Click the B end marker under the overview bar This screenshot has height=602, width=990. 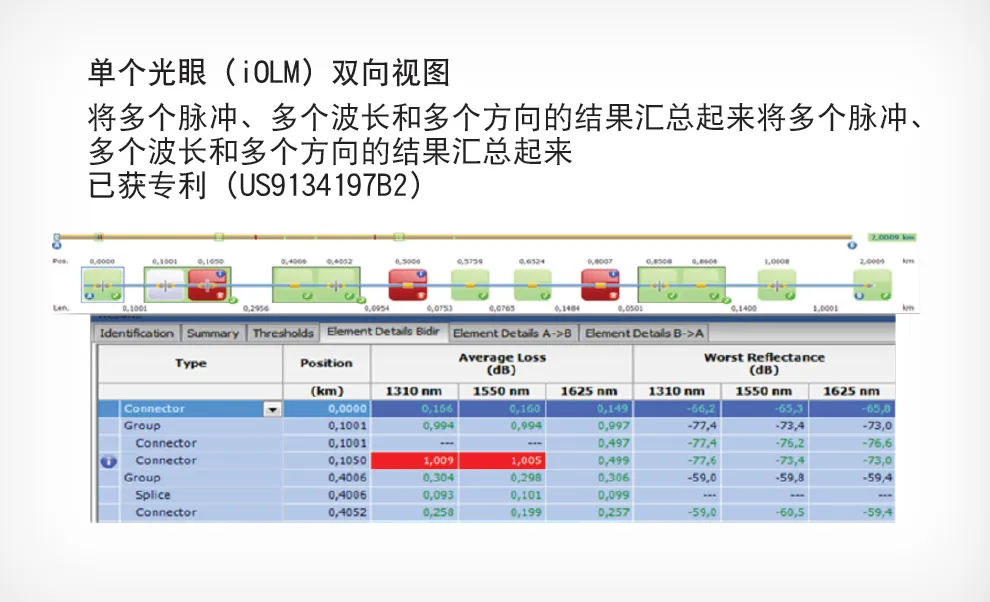point(852,245)
